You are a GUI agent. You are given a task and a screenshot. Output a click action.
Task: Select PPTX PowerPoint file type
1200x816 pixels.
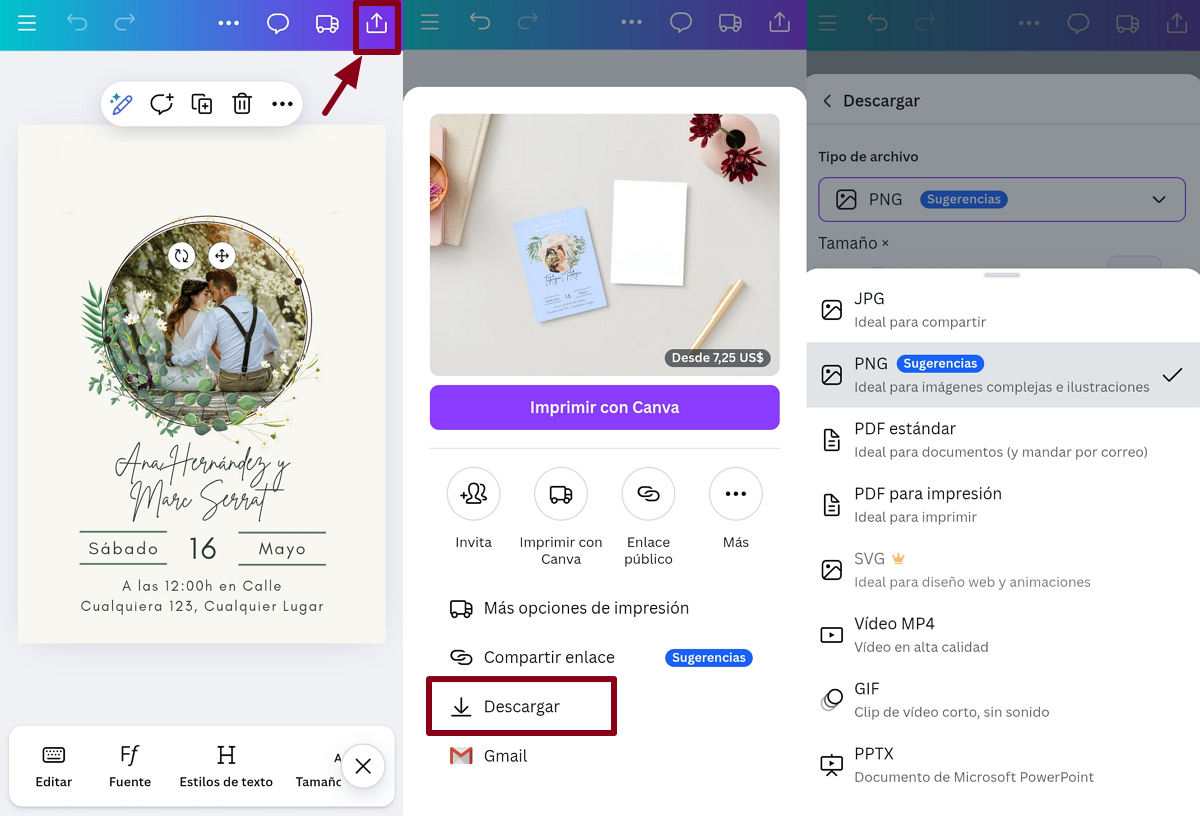(x=1003, y=765)
